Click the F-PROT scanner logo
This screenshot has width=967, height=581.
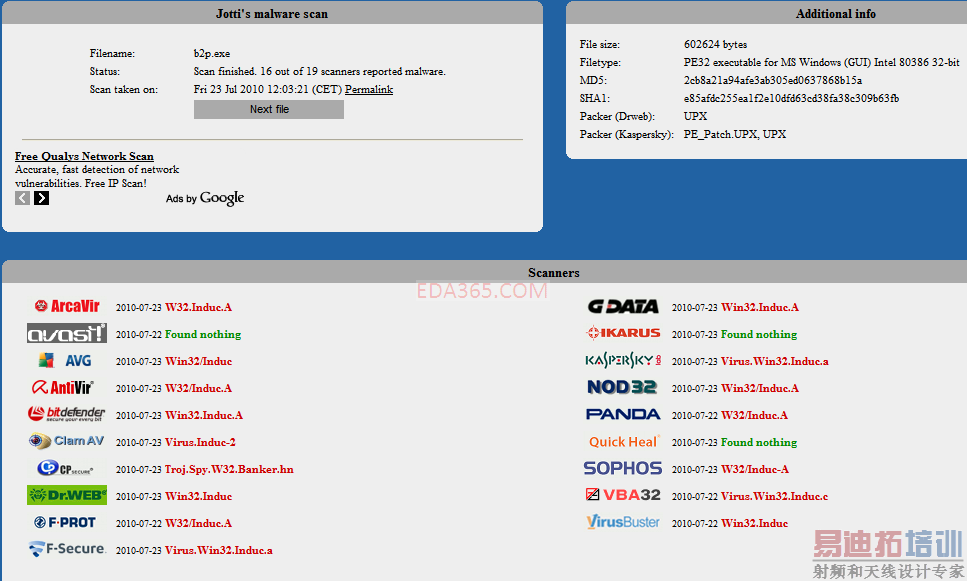click(x=65, y=522)
